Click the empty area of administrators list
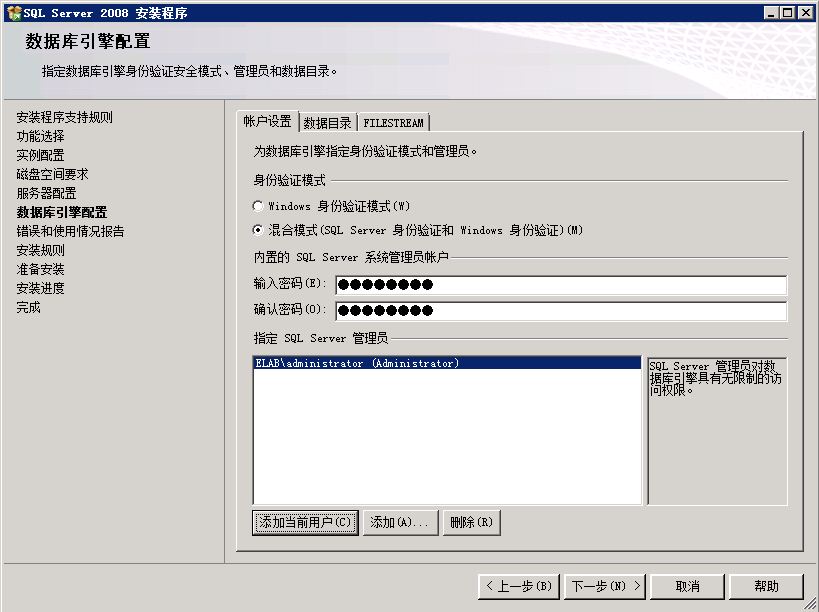Screen dimensions: 819x612 click(x=446, y=440)
